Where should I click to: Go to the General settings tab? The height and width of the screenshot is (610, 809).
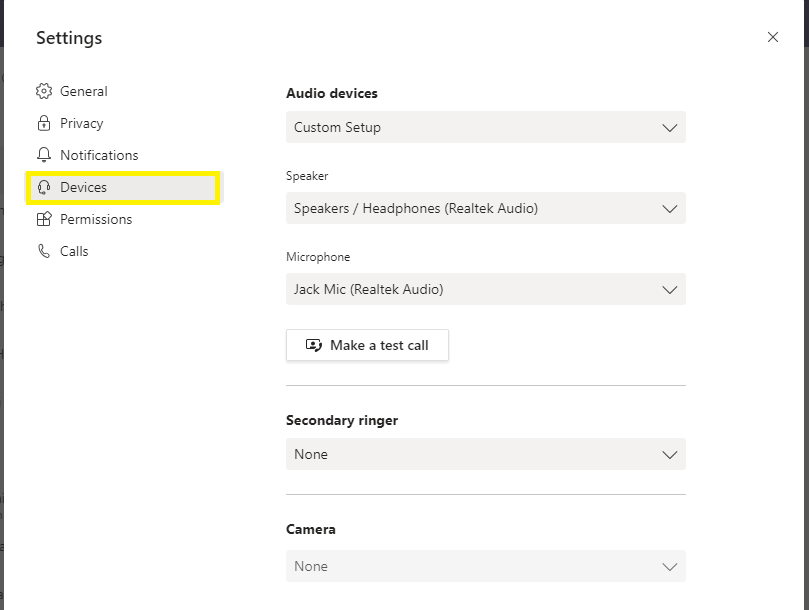[x=84, y=91]
